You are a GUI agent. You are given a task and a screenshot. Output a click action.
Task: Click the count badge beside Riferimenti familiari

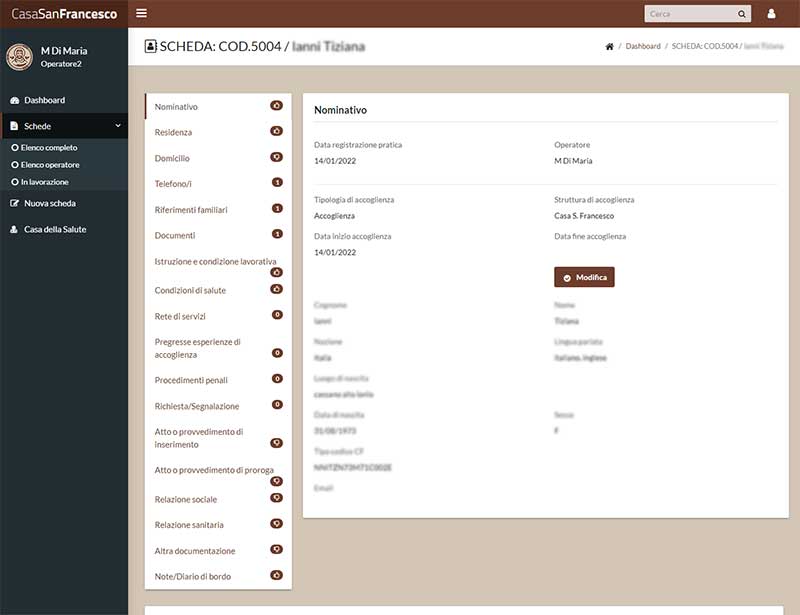tap(277, 208)
